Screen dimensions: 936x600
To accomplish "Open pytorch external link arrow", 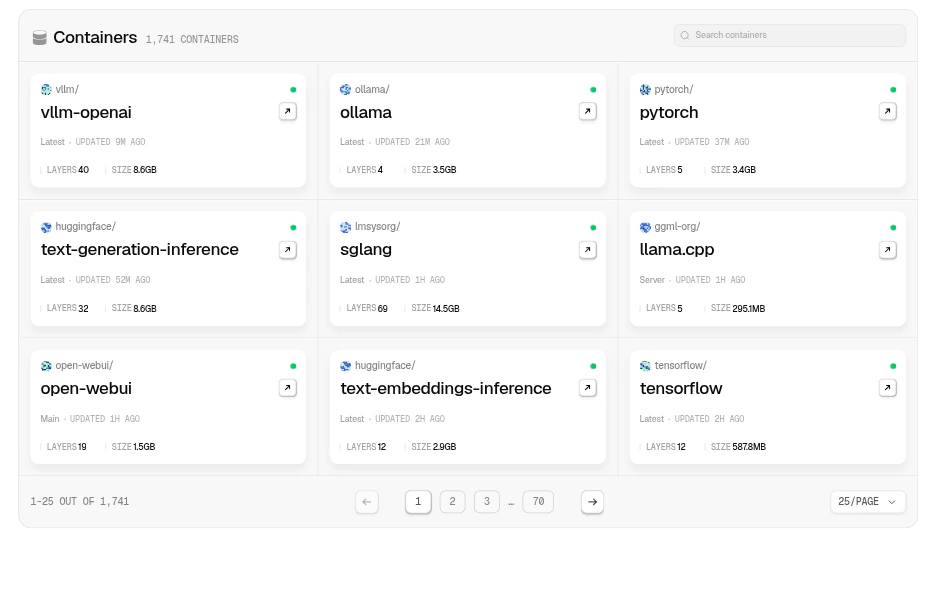I will click(x=888, y=111).
